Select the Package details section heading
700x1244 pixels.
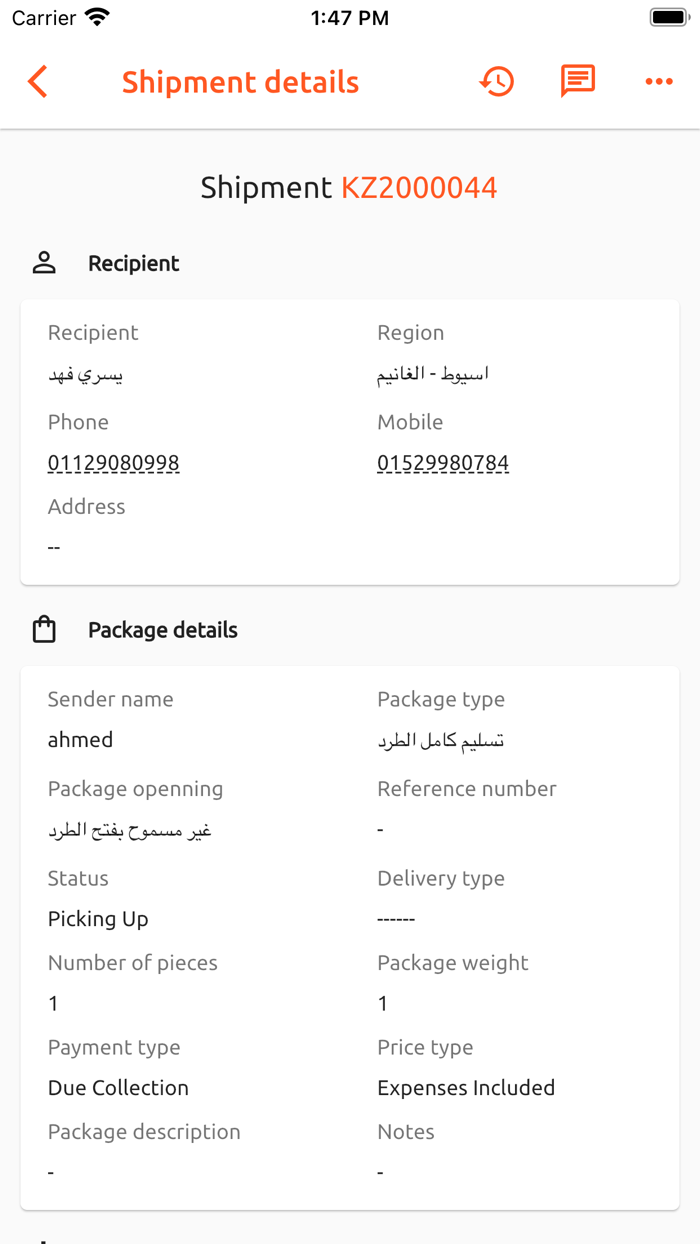click(163, 630)
